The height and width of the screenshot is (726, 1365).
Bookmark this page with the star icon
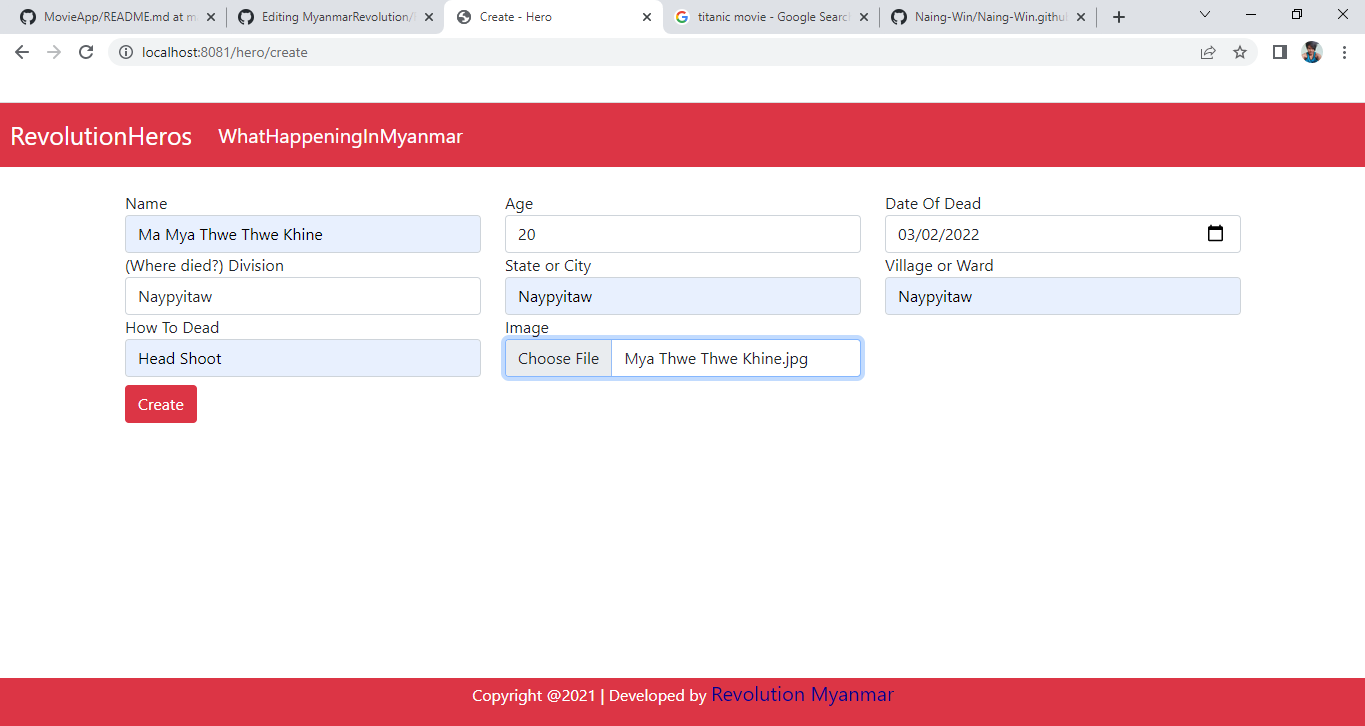[1240, 52]
